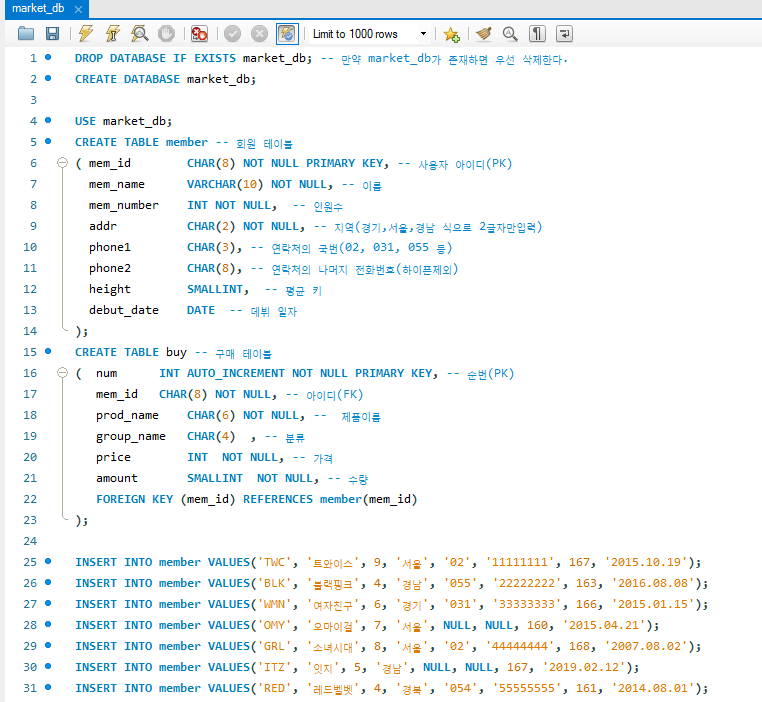Open a SQL script file icon
The image size is (762, 702).
[x=26, y=34]
